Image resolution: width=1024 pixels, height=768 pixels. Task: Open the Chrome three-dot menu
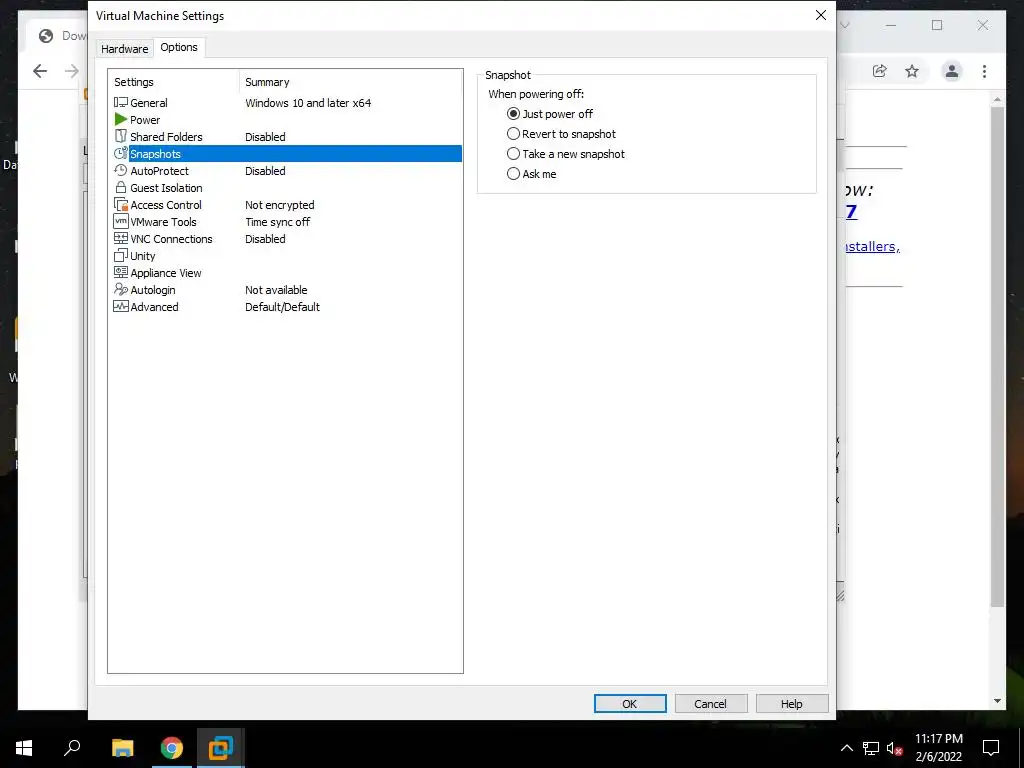click(984, 71)
